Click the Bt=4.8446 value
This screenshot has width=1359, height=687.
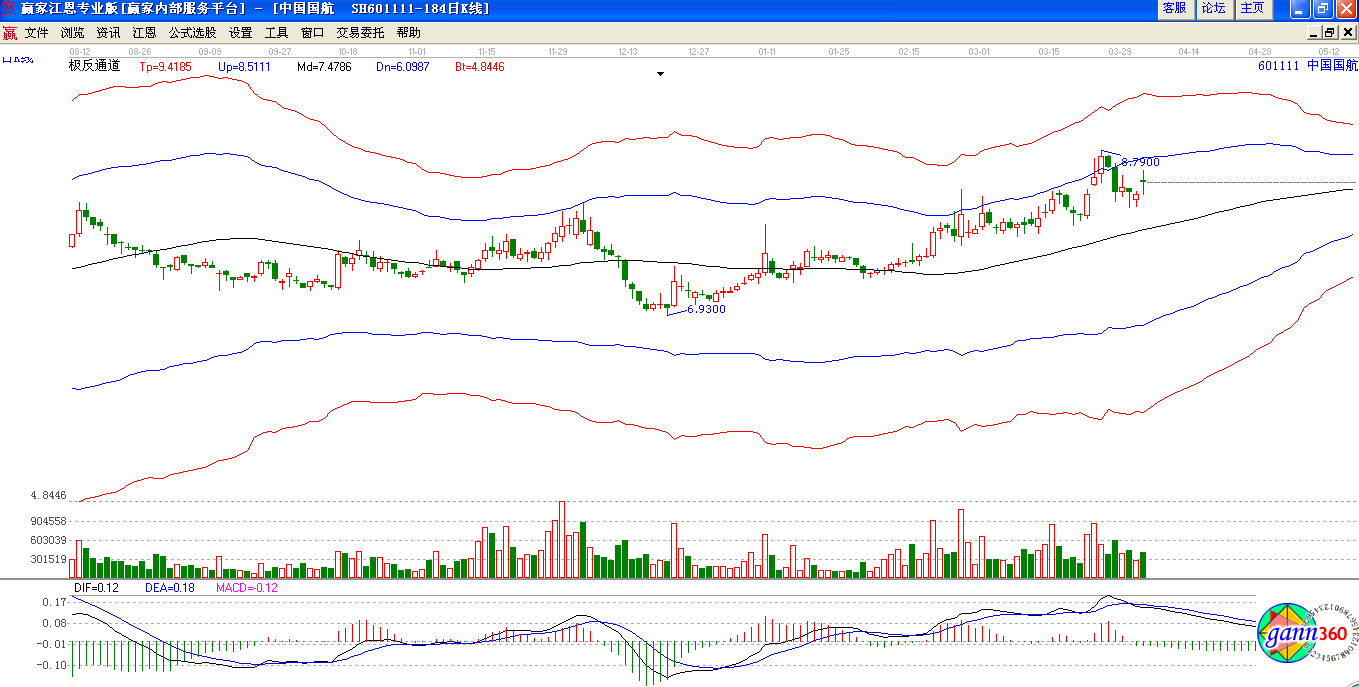(x=480, y=67)
